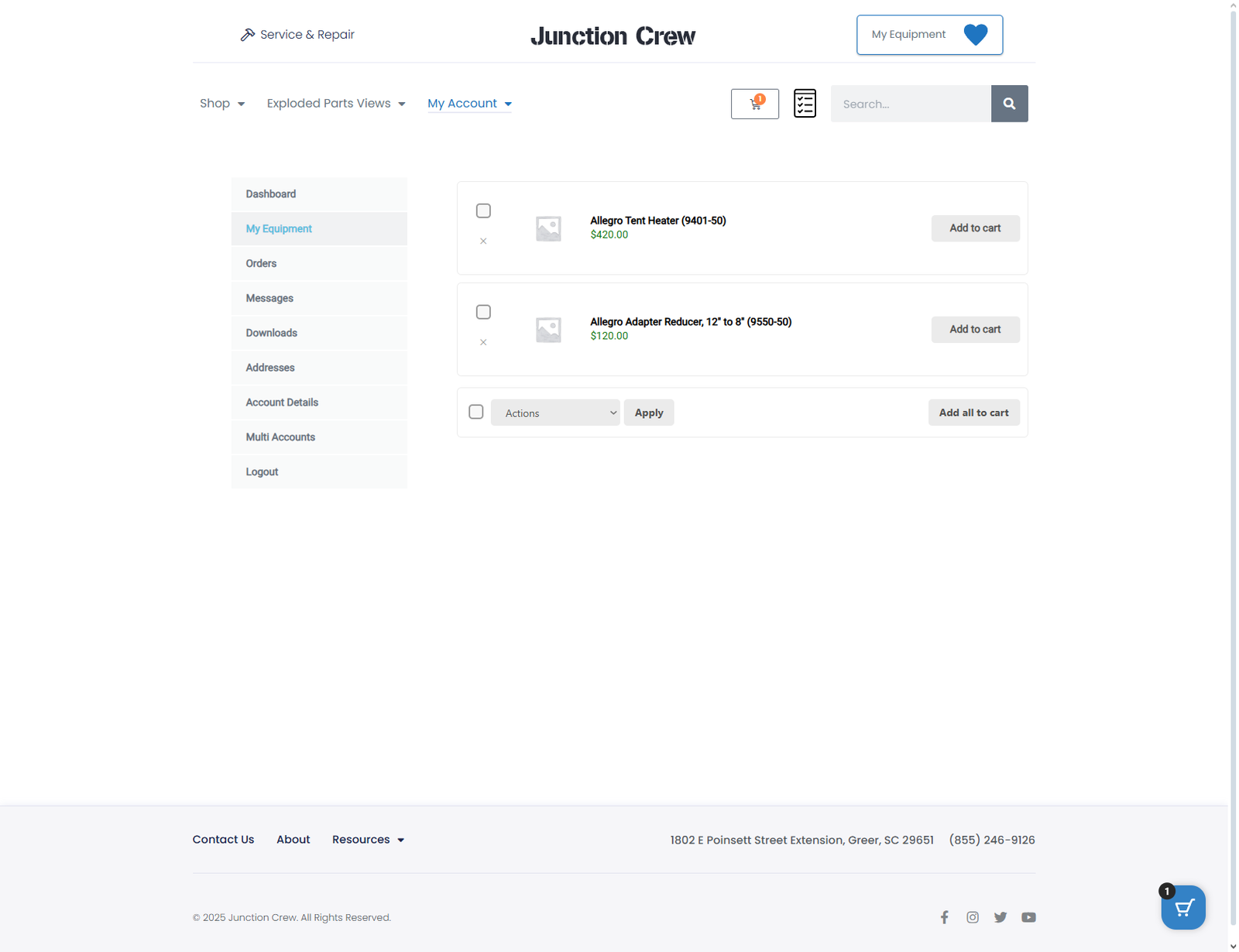Visit the Facebook page icon

point(944,917)
